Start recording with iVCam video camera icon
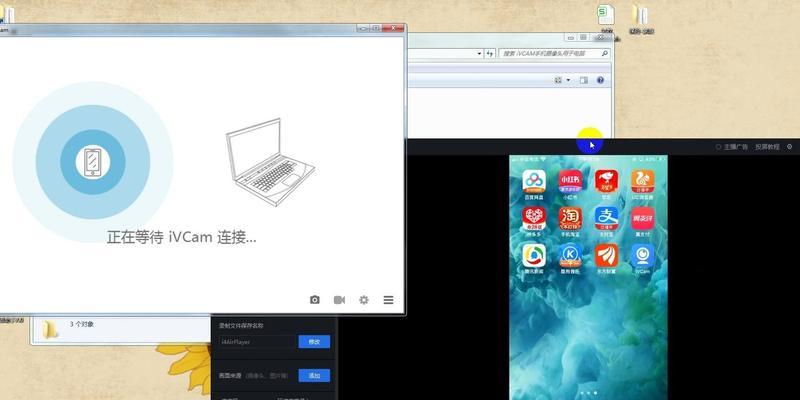This screenshot has width=800, height=400. point(339,300)
